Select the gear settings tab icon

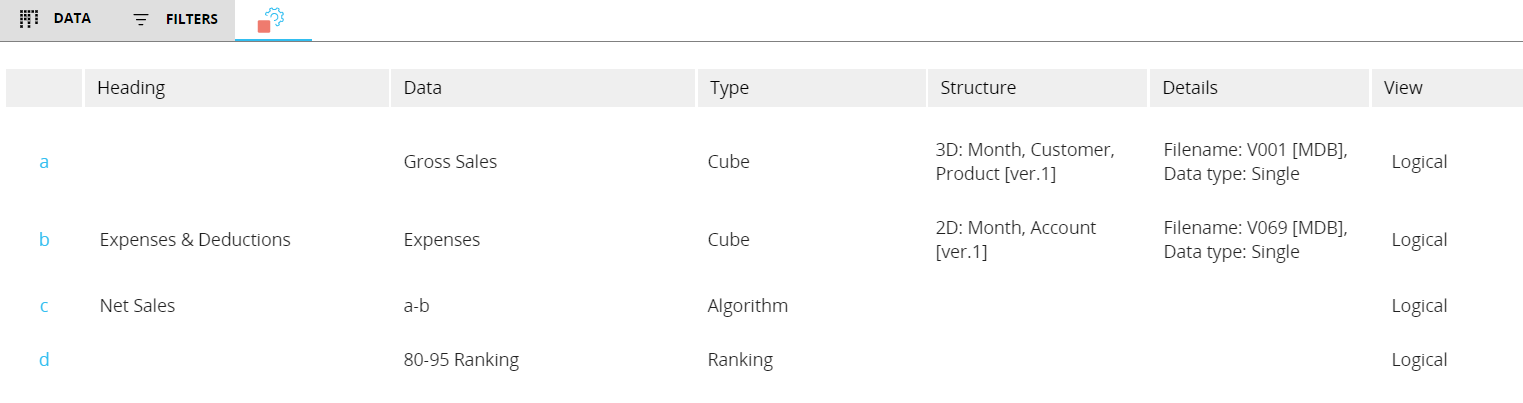[272, 19]
